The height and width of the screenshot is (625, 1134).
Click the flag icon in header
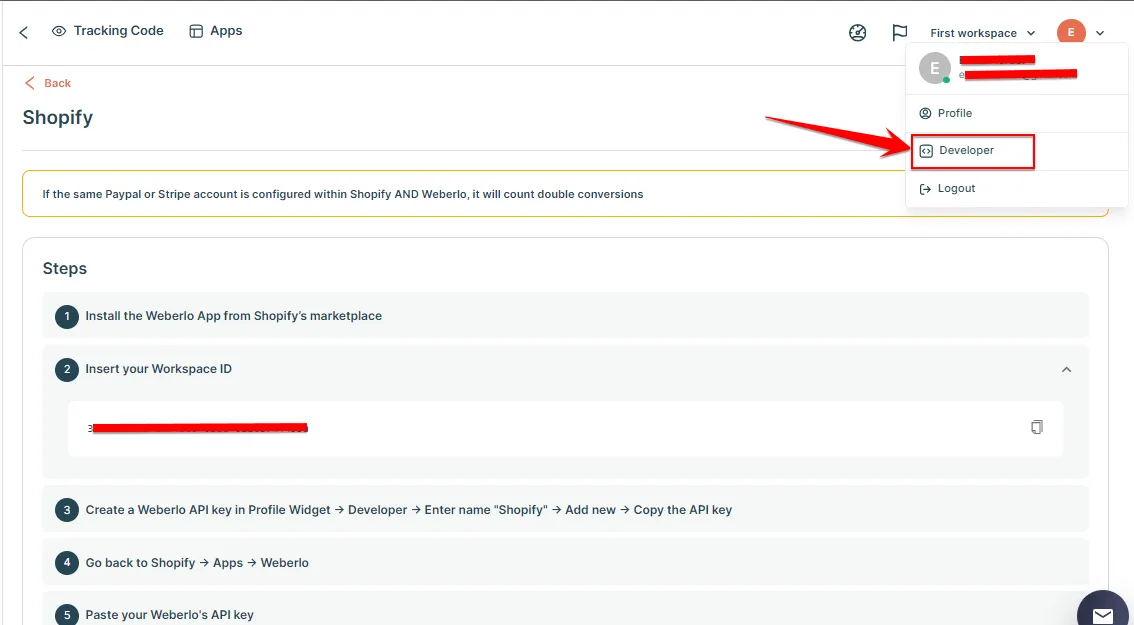[x=900, y=33]
